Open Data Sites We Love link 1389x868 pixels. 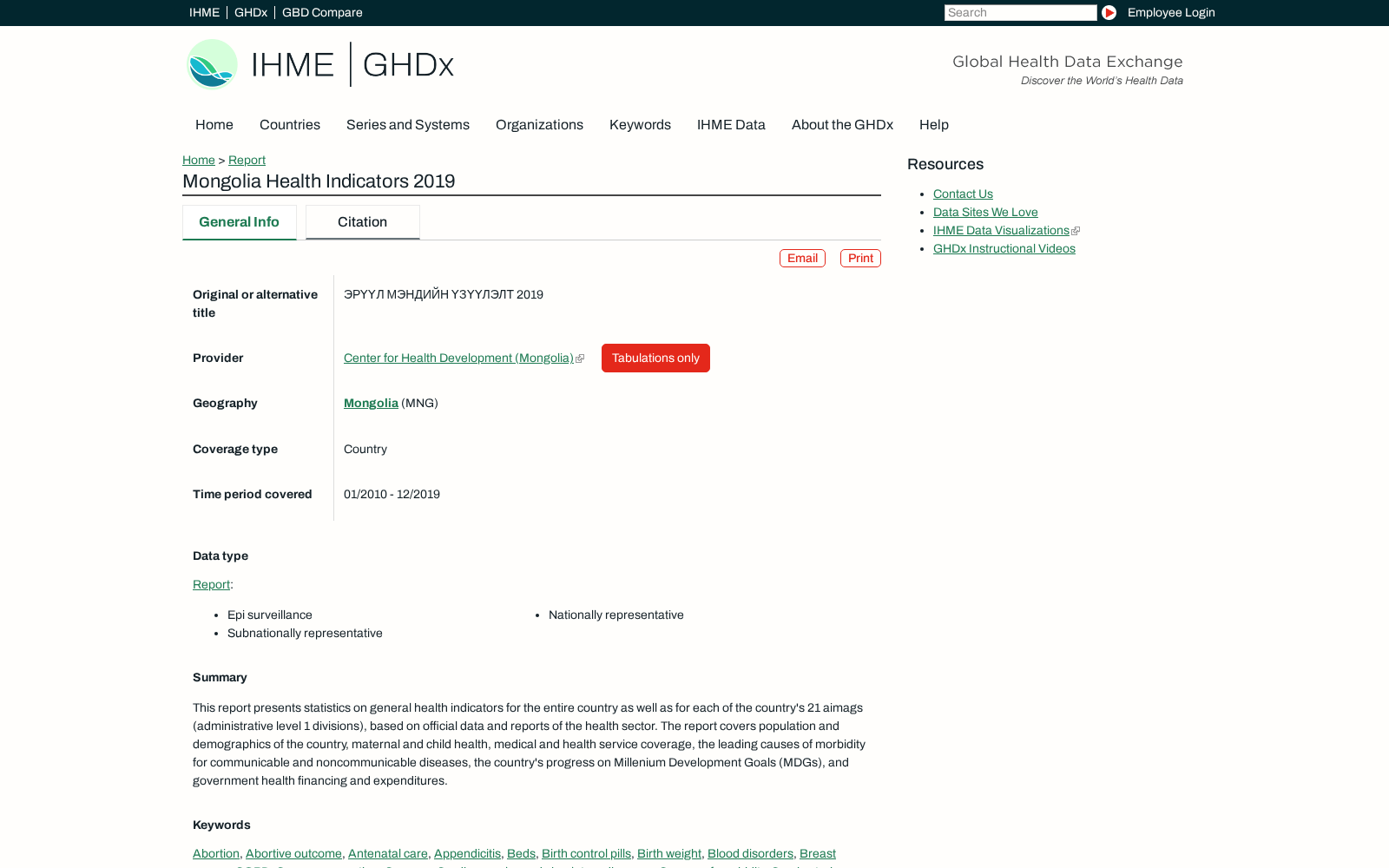pos(985,212)
